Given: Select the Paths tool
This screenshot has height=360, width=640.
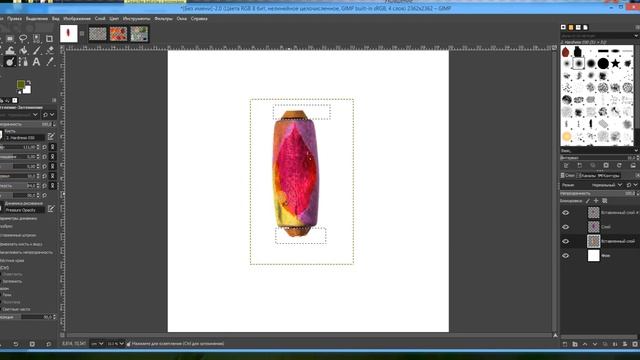Looking at the screenshot, I should pos(23,62).
